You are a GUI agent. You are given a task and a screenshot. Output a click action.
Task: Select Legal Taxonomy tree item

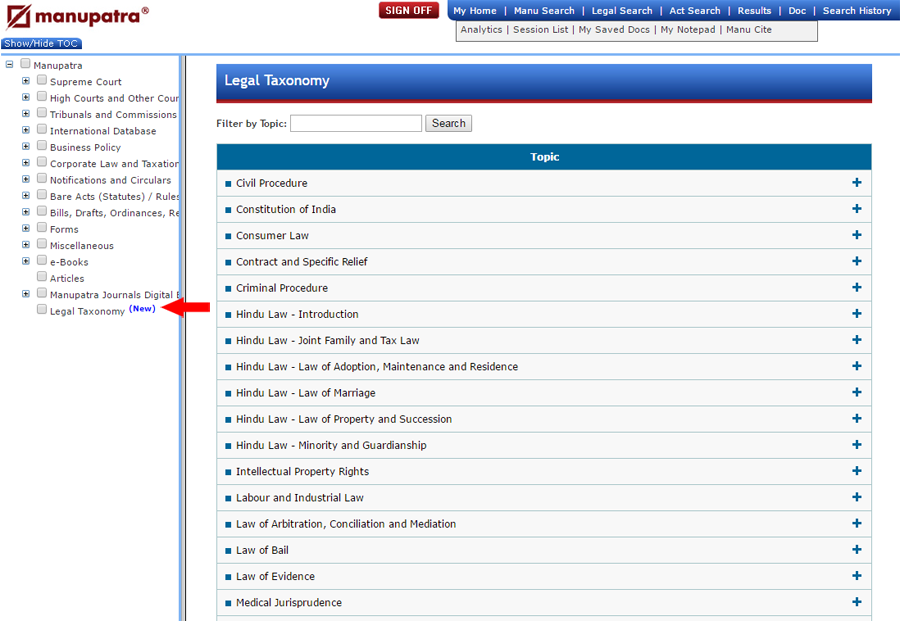87,311
